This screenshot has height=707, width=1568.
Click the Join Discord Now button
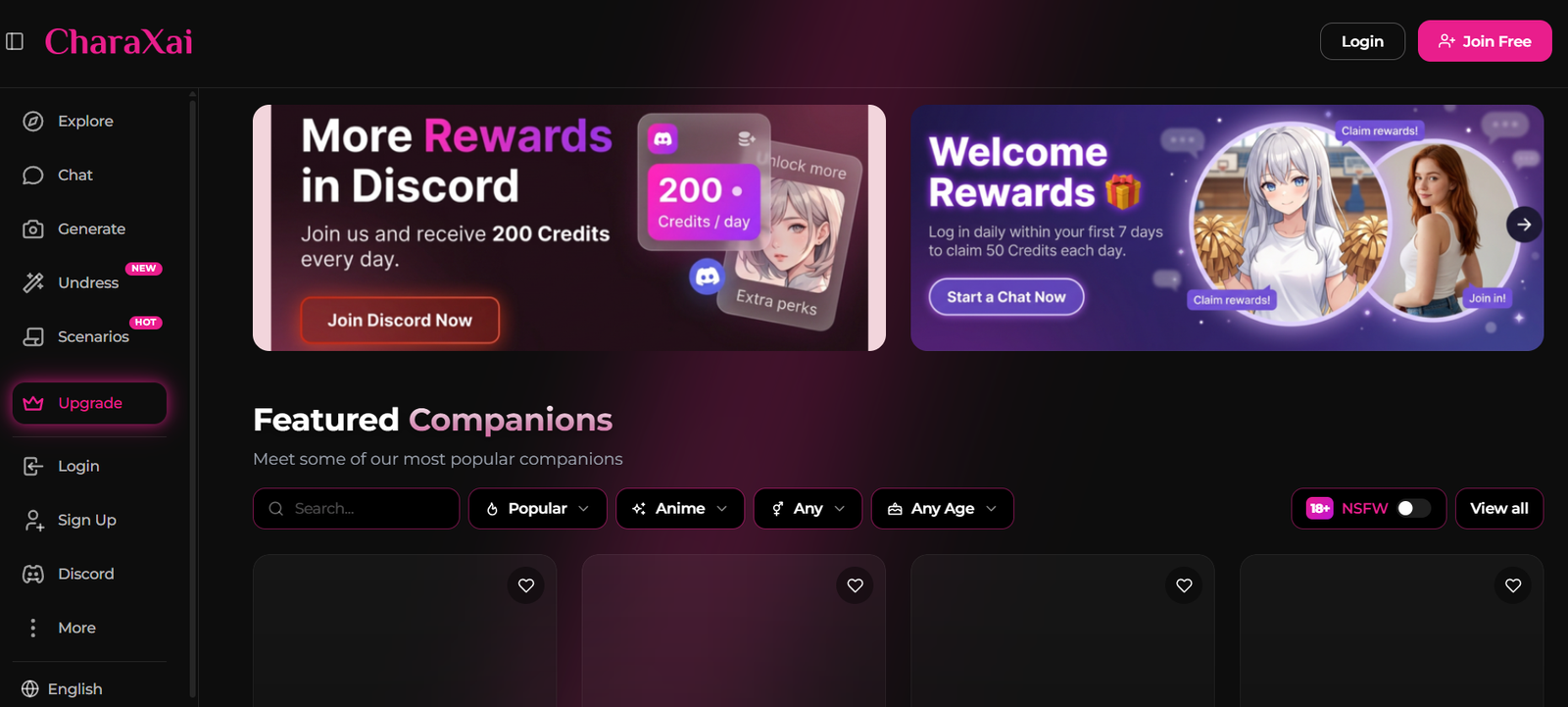pos(400,321)
